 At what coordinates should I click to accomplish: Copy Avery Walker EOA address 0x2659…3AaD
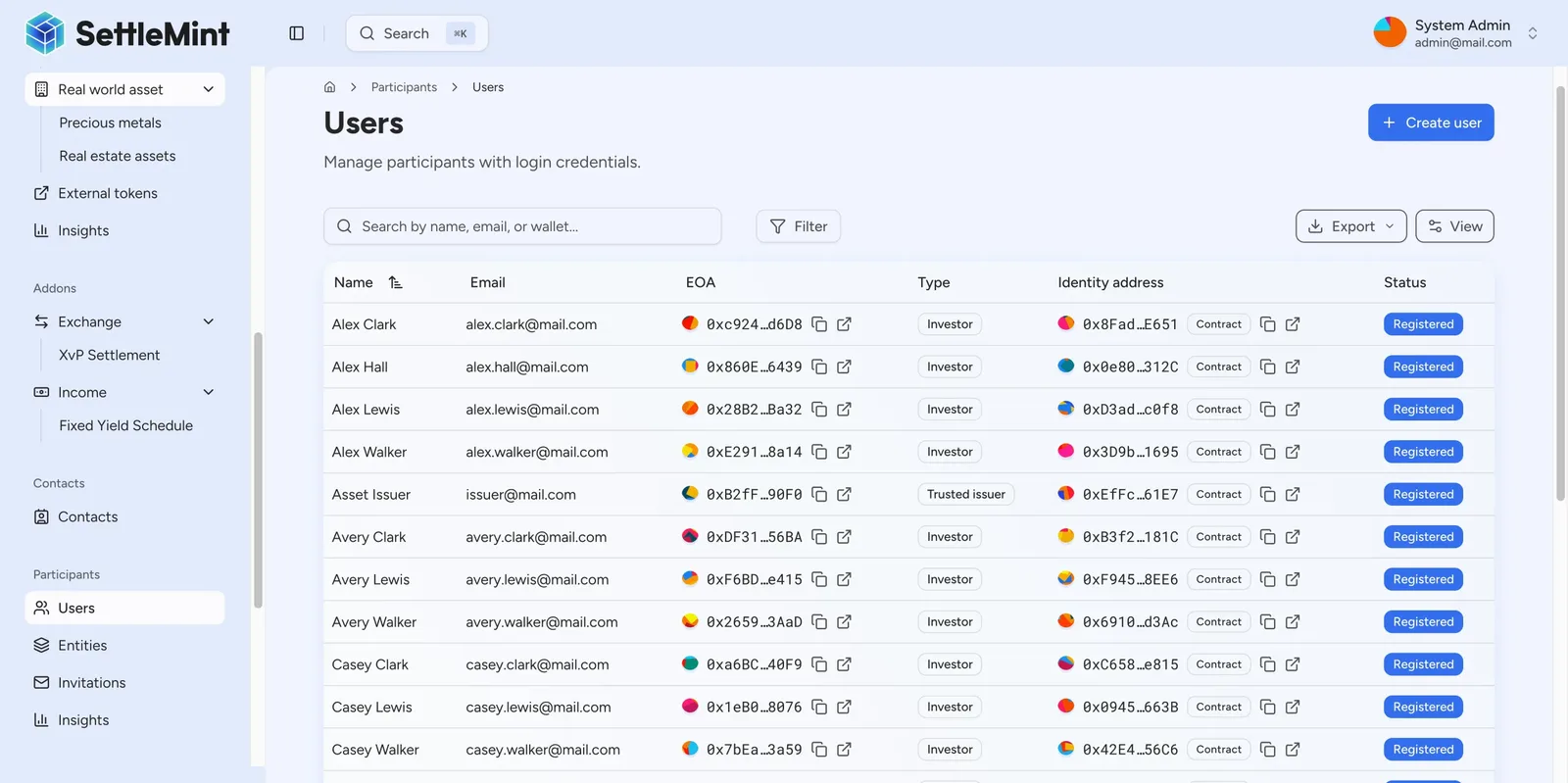pyautogui.click(x=819, y=622)
